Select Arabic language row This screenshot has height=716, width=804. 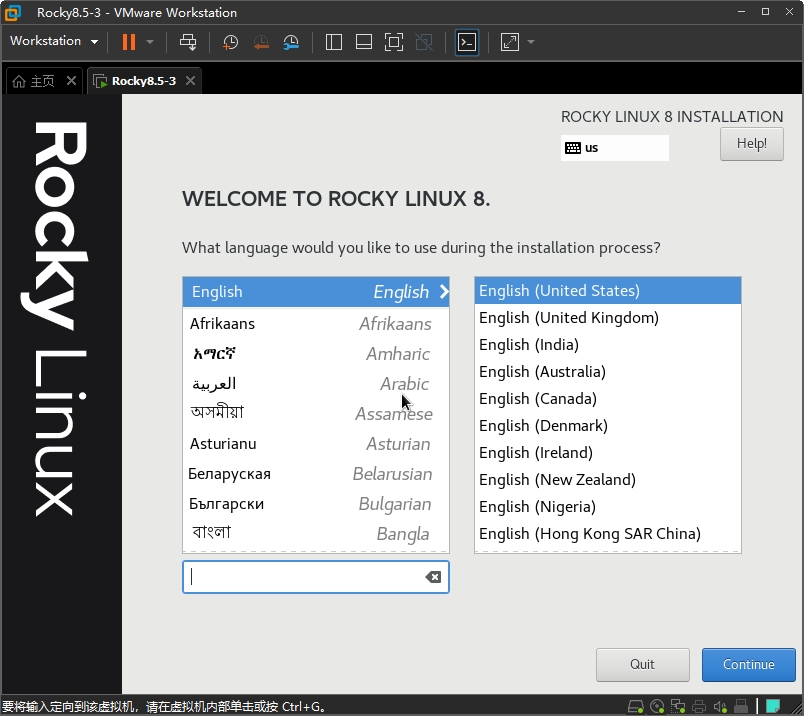(x=316, y=384)
